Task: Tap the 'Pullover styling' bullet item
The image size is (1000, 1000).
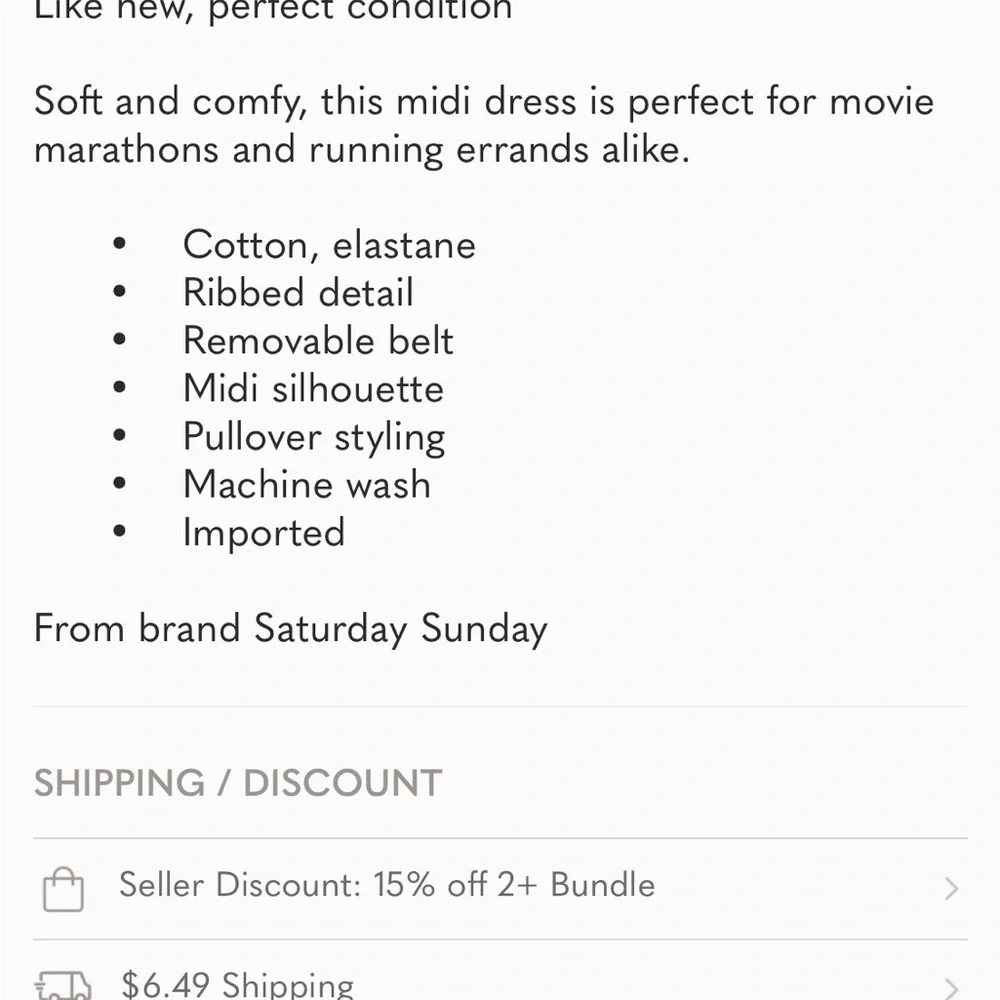Action: [x=314, y=438]
